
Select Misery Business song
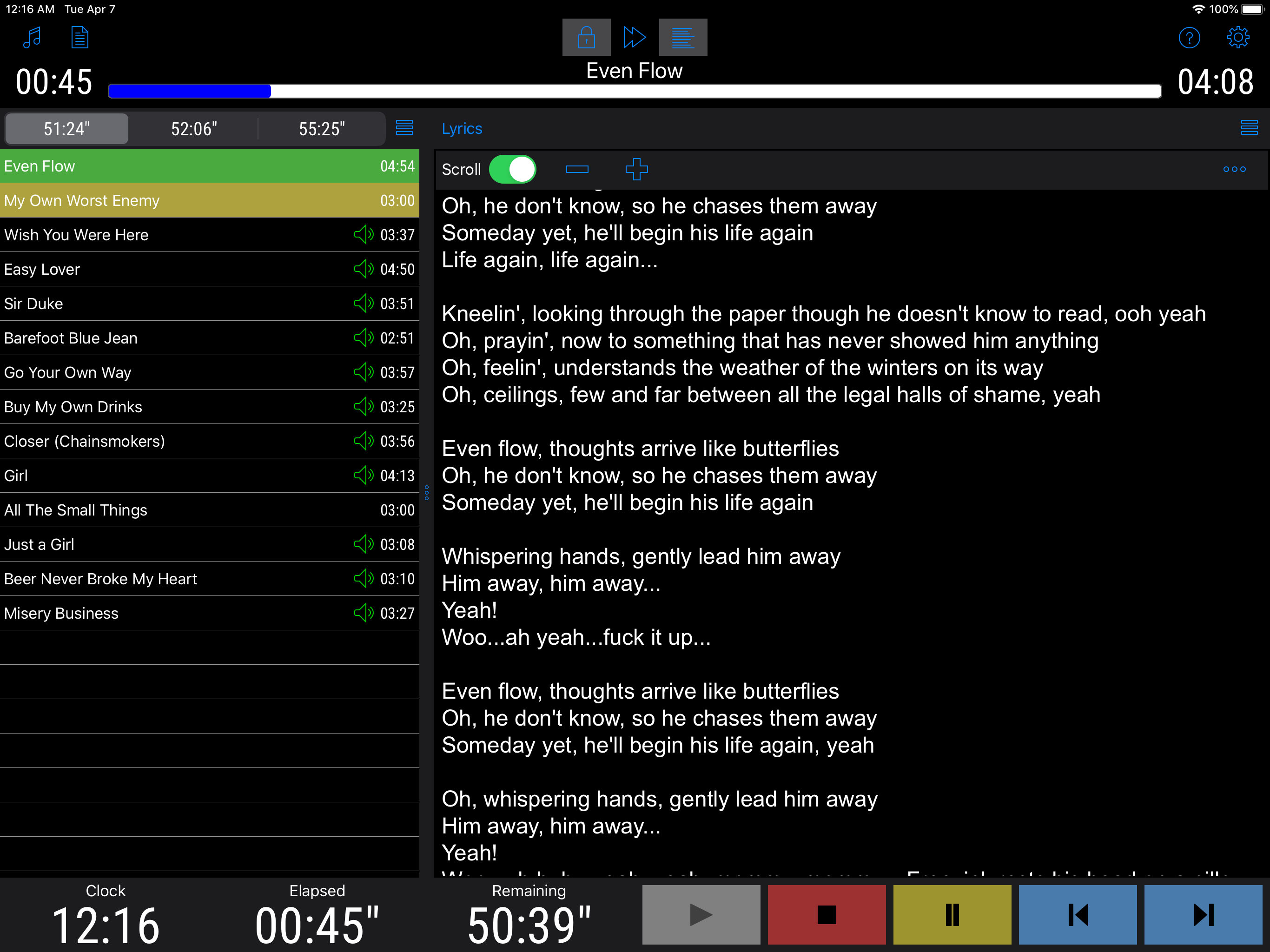(210, 614)
